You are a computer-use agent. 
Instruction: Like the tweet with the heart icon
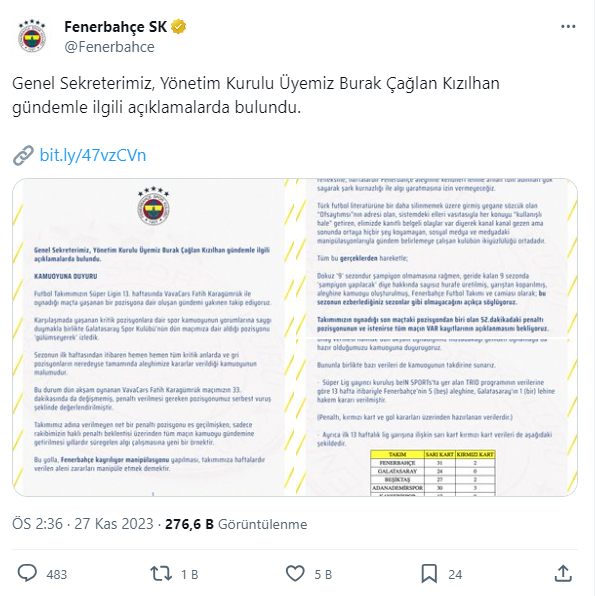(295, 574)
